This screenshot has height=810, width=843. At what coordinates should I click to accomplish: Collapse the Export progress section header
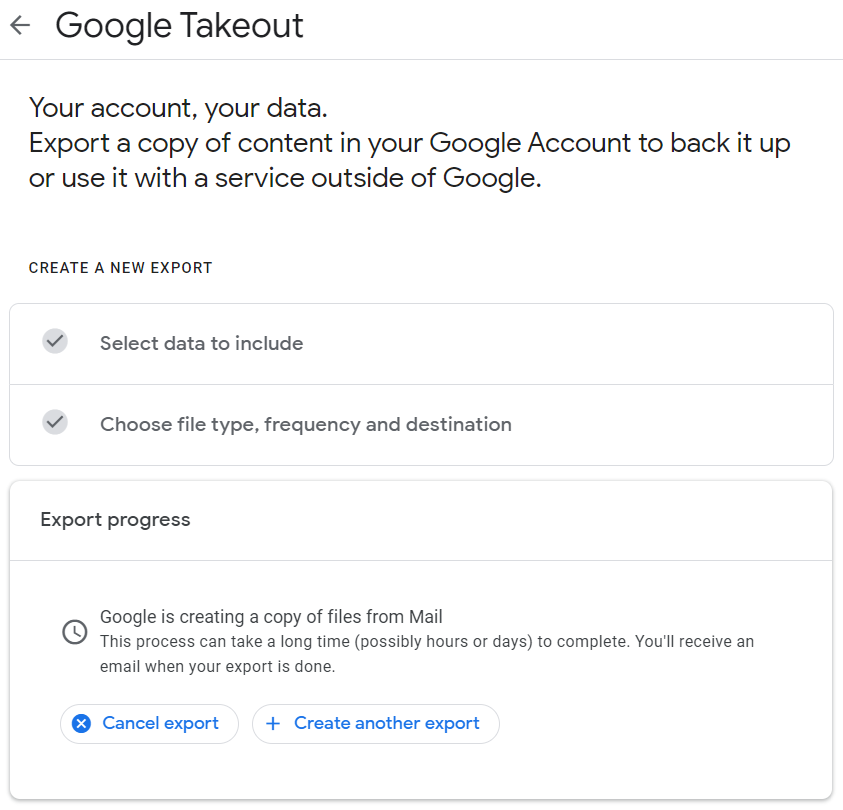(x=422, y=520)
